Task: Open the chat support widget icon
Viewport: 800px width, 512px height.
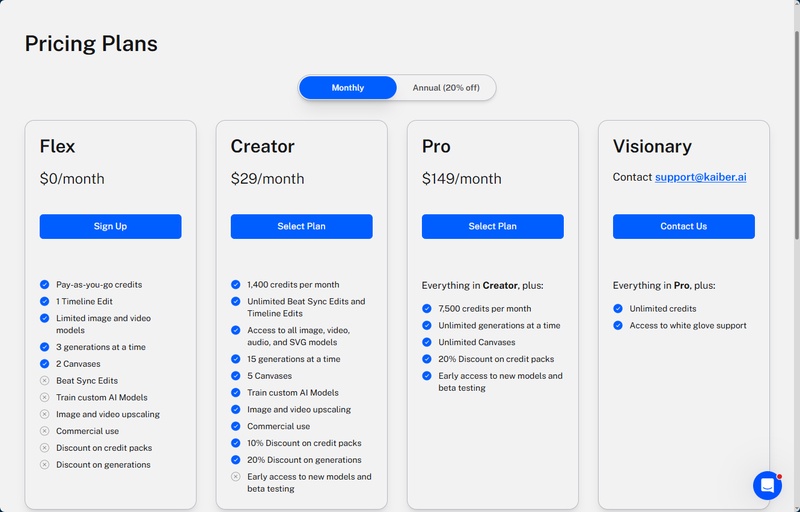Action: pyautogui.click(x=767, y=485)
